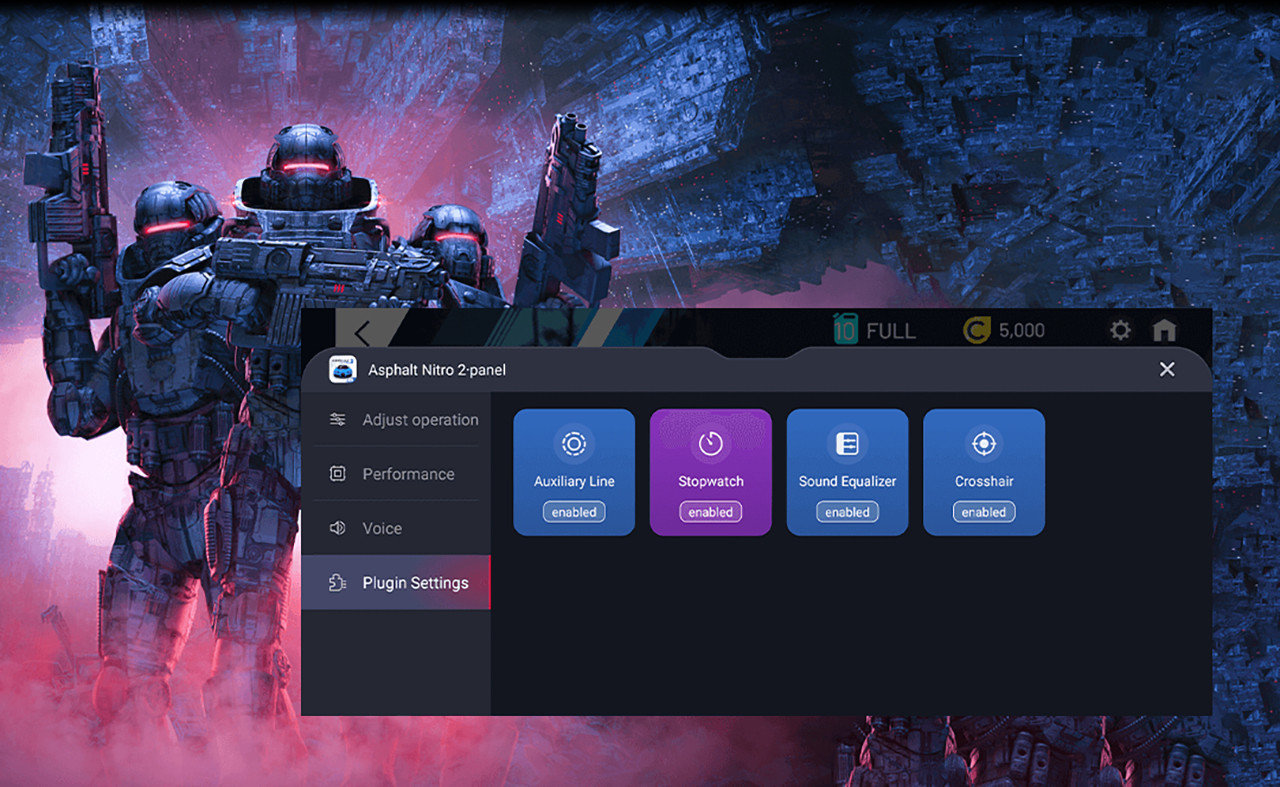
Task: Click the Auxiliary Line target icon
Action: point(574,444)
